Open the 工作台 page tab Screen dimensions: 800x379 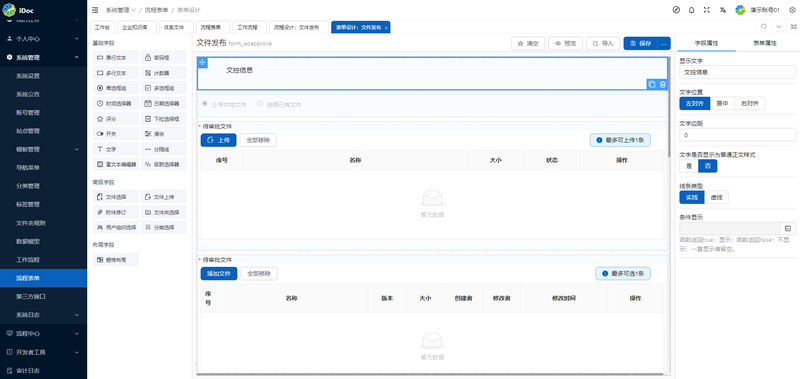(x=102, y=28)
